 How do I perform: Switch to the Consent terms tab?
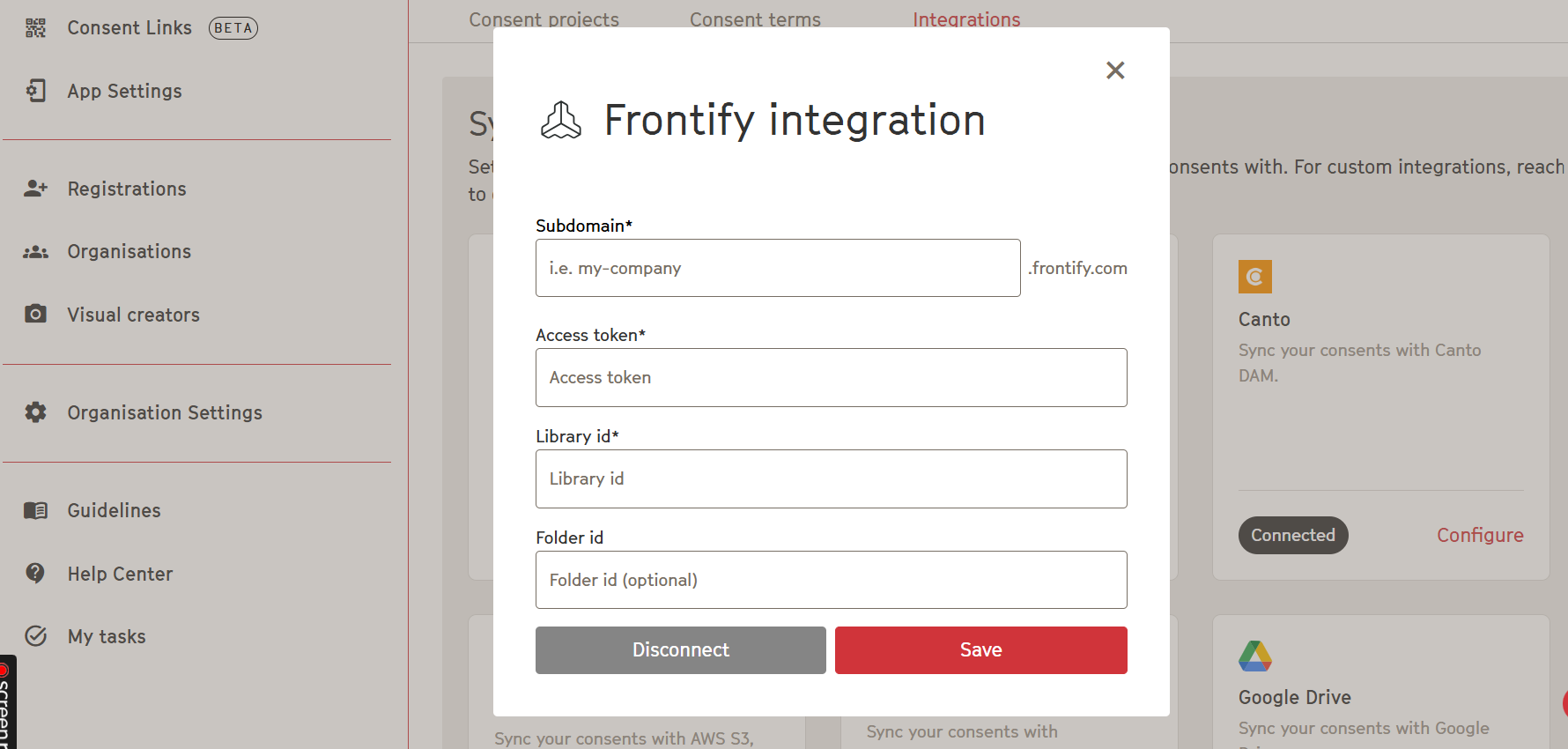(x=755, y=19)
